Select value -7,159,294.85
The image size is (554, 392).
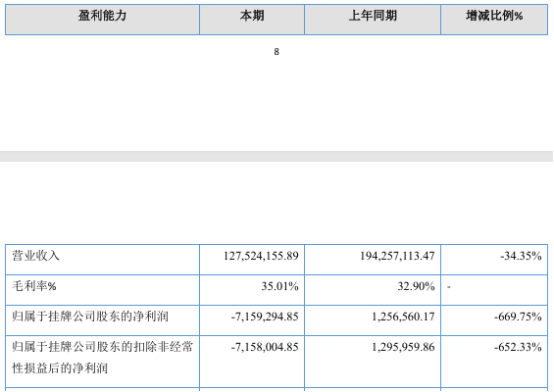click(x=265, y=316)
